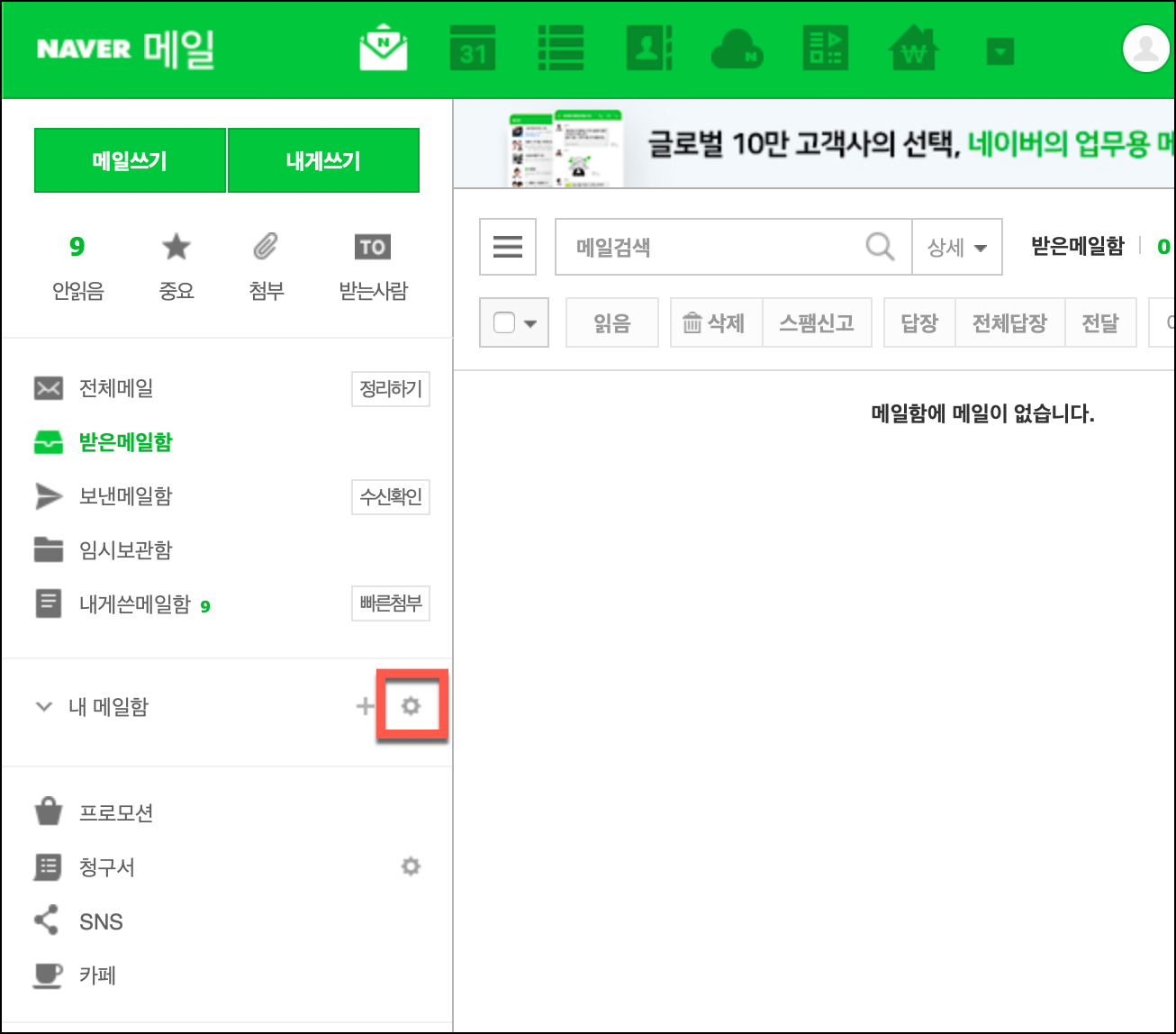Click the 수신확인 button

click(390, 497)
